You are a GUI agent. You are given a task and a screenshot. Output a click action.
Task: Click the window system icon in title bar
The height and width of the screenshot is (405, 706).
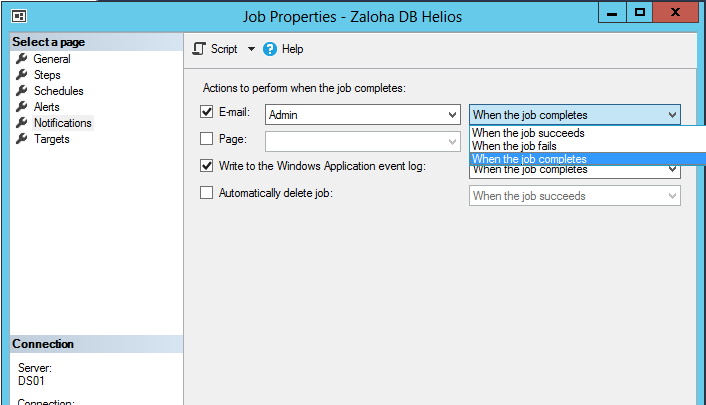19,16
